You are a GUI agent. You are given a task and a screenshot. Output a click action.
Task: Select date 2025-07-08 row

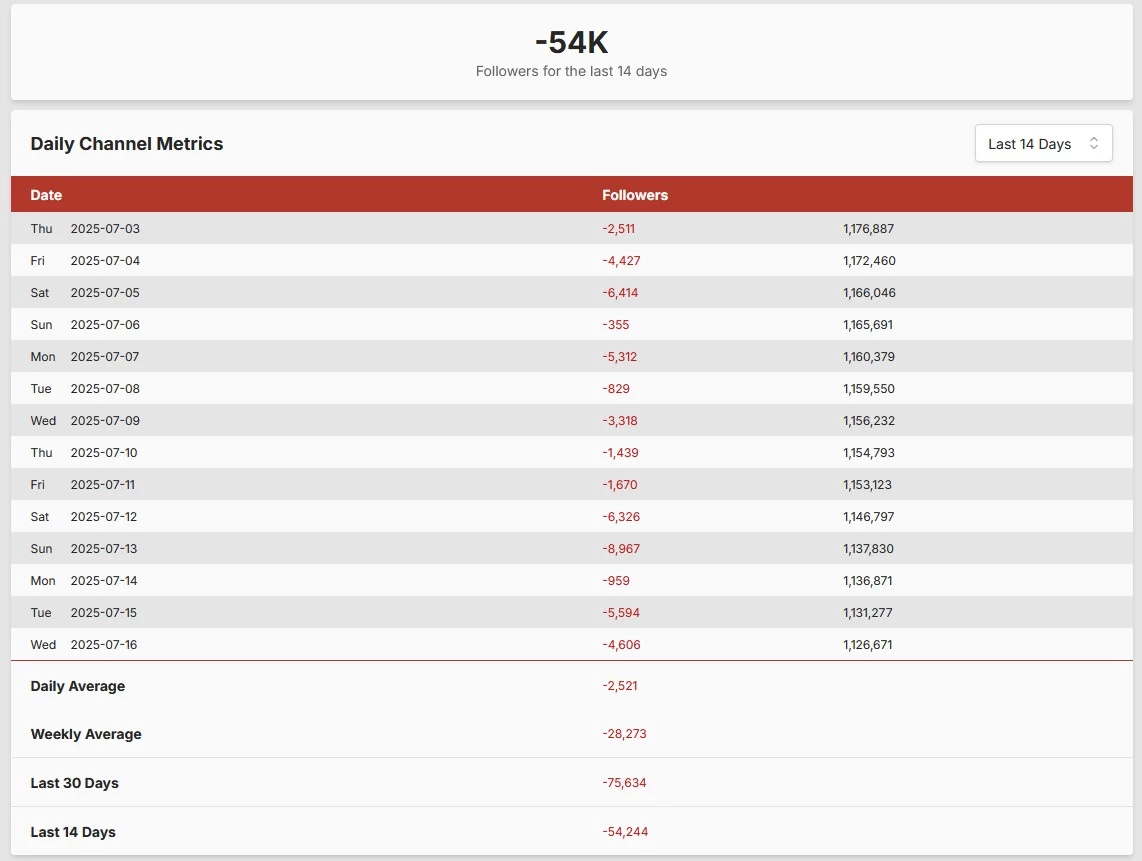[572, 389]
